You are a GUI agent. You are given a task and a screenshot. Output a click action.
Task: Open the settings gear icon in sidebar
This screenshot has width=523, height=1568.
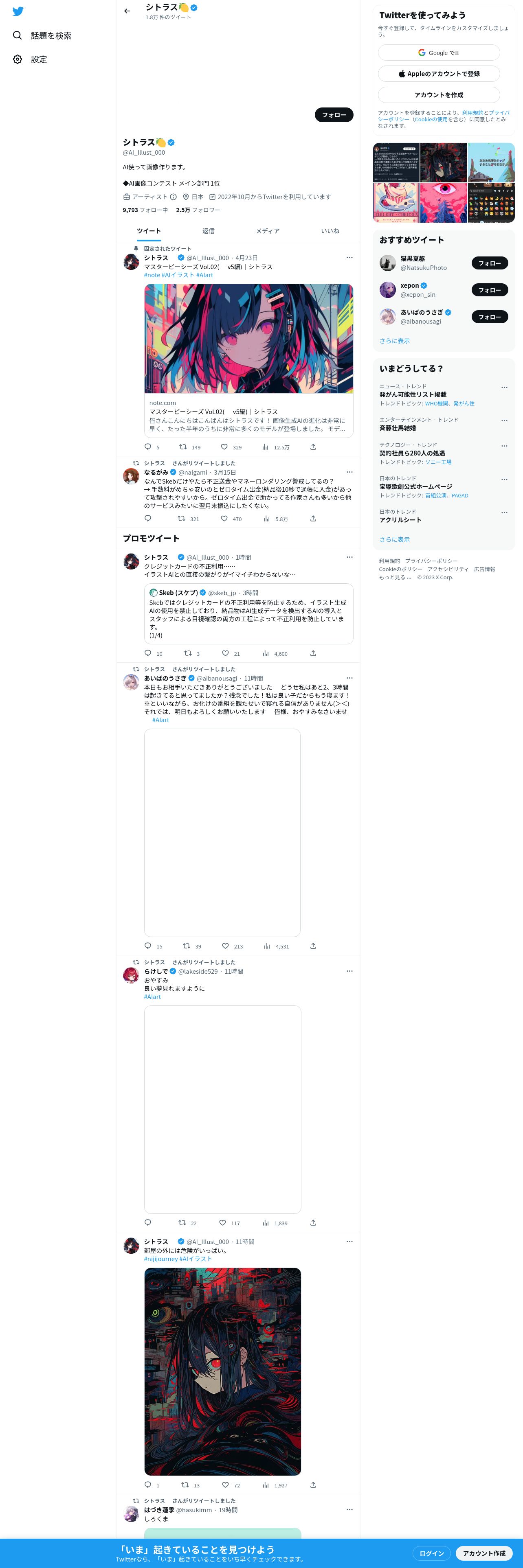coord(18,59)
